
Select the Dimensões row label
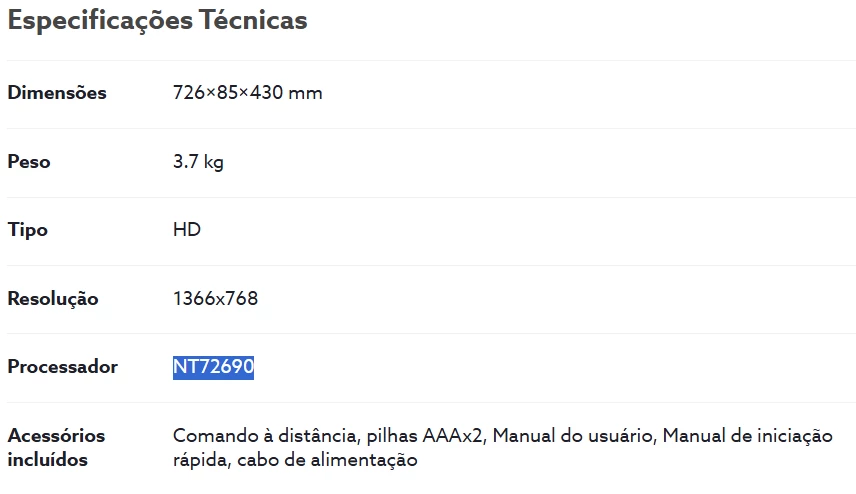(x=57, y=93)
